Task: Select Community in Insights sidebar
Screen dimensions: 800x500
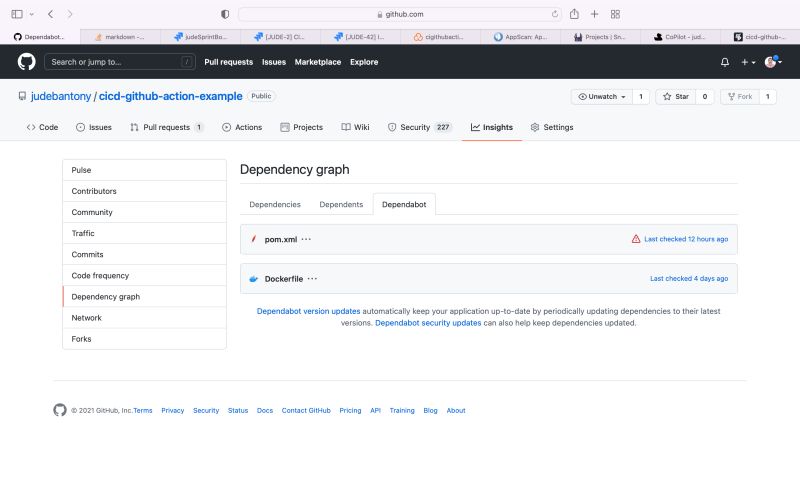Action: (x=144, y=212)
